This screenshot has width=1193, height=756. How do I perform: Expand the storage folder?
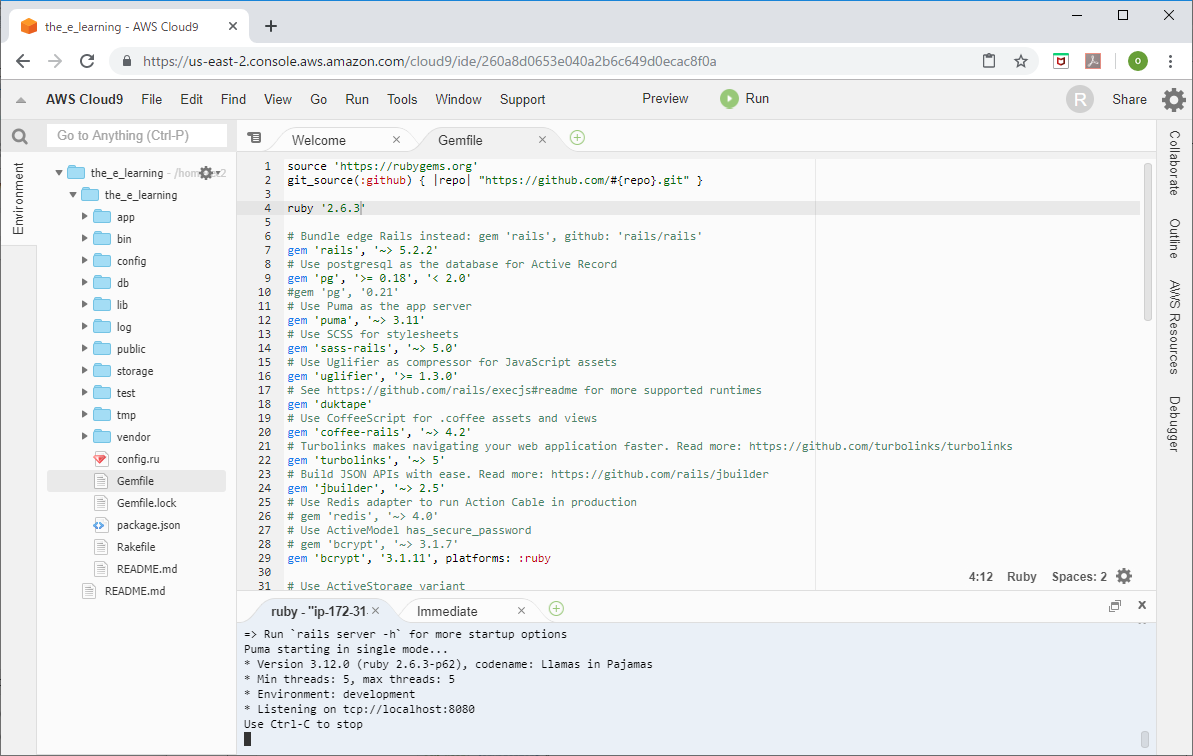tap(84, 371)
